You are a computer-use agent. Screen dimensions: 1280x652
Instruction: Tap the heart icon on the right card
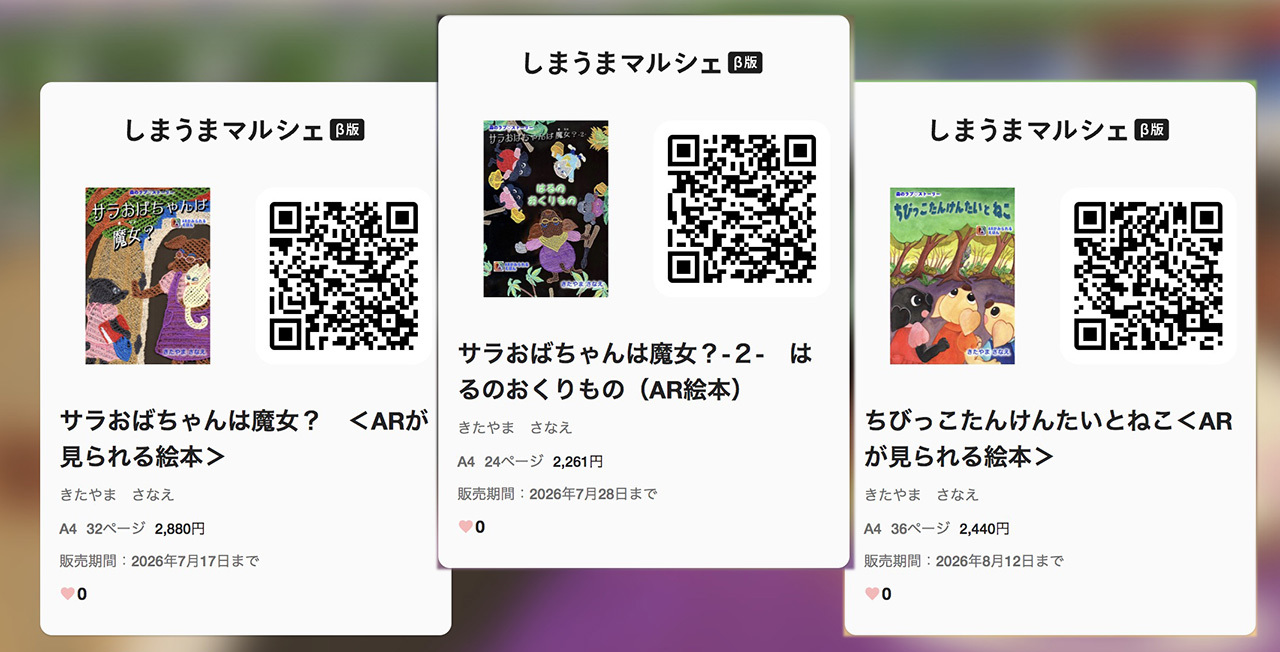pos(872,594)
